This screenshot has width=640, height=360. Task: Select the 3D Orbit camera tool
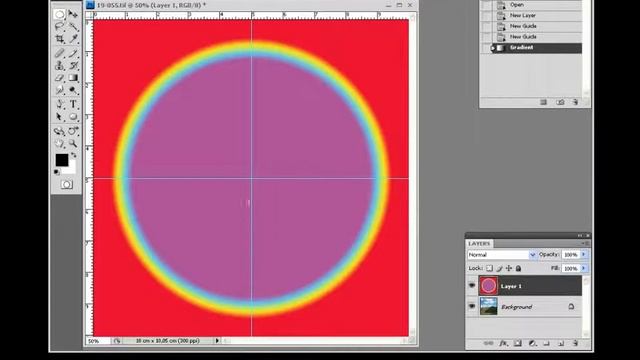[x=73, y=131]
